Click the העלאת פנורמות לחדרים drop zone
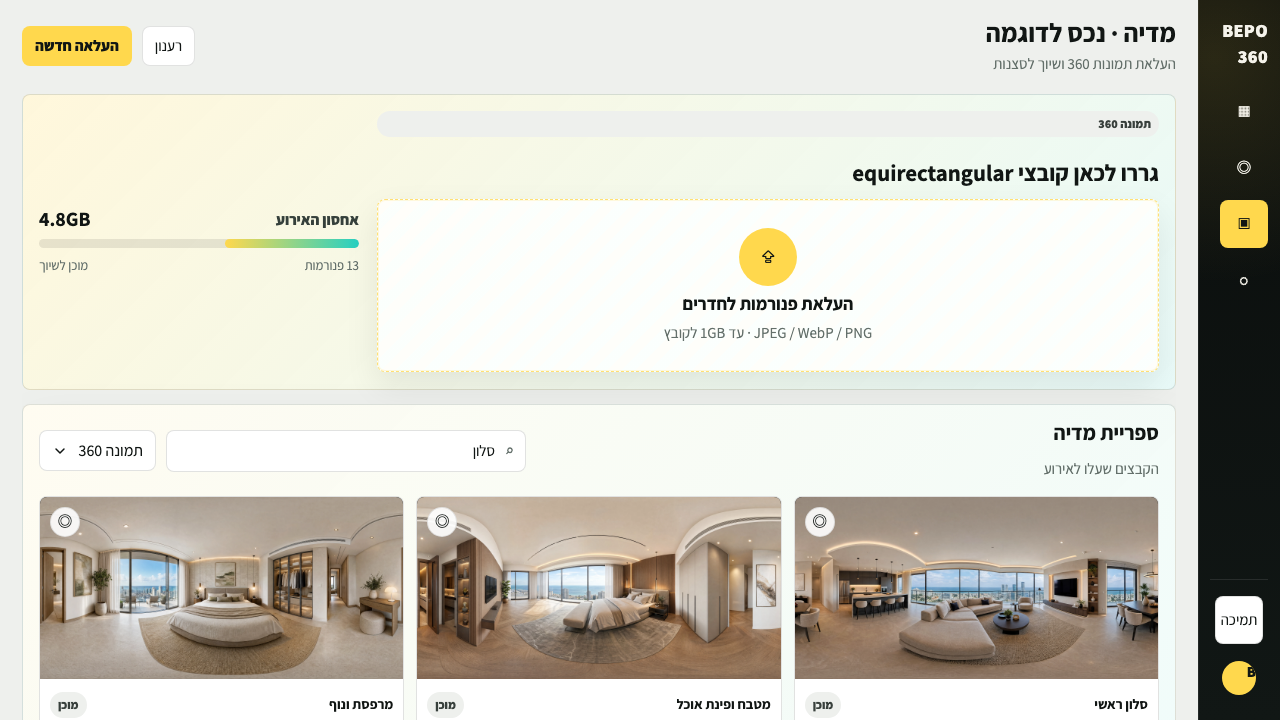Screen dimensions: 1280x720 (768, 285)
